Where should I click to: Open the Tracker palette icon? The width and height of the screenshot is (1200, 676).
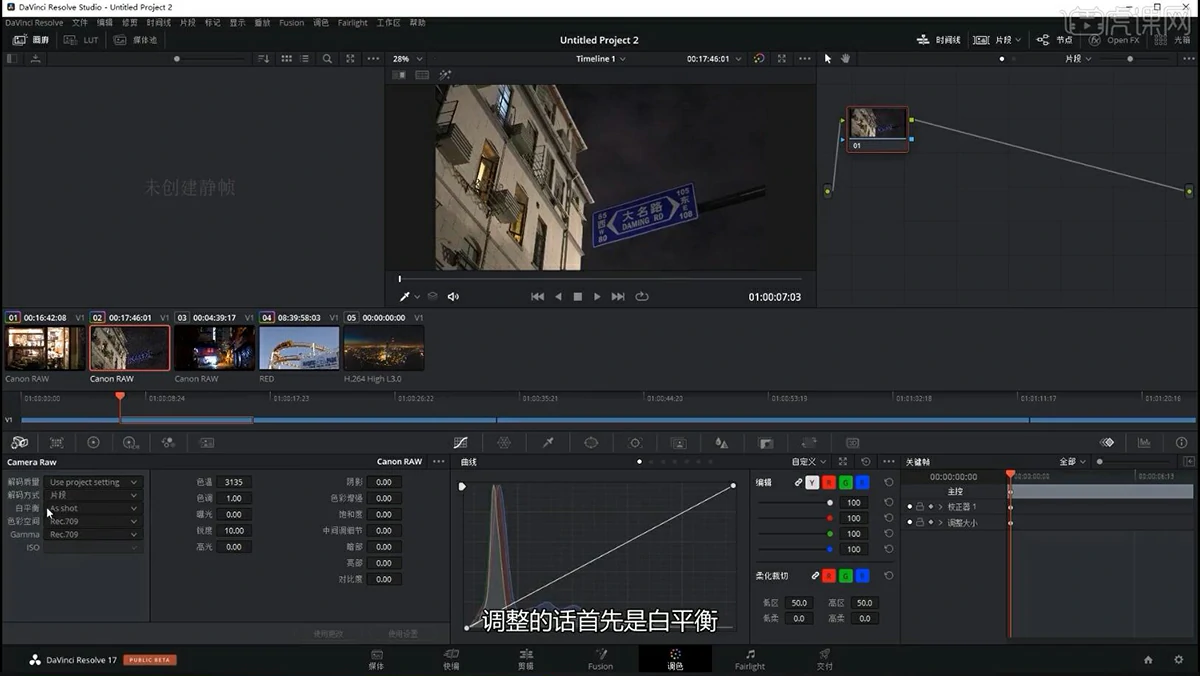point(635,442)
